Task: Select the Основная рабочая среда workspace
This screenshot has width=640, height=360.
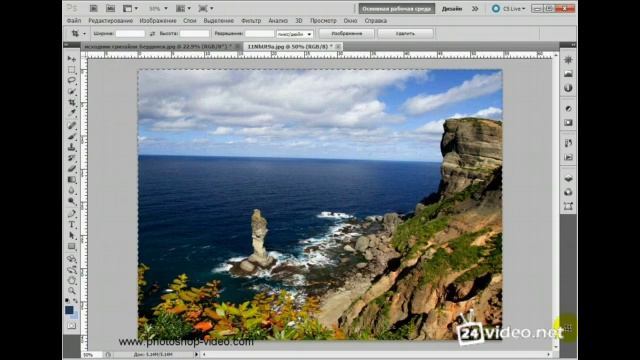Action: (396, 9)
